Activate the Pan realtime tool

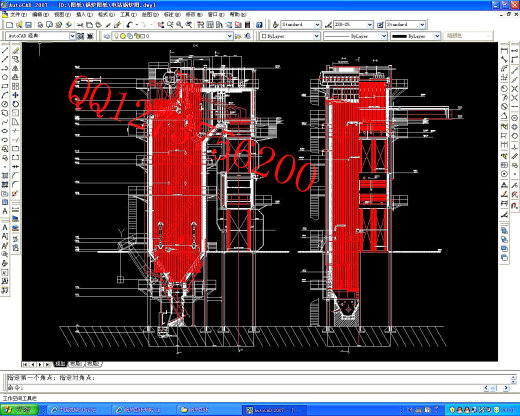coord(161,25)
